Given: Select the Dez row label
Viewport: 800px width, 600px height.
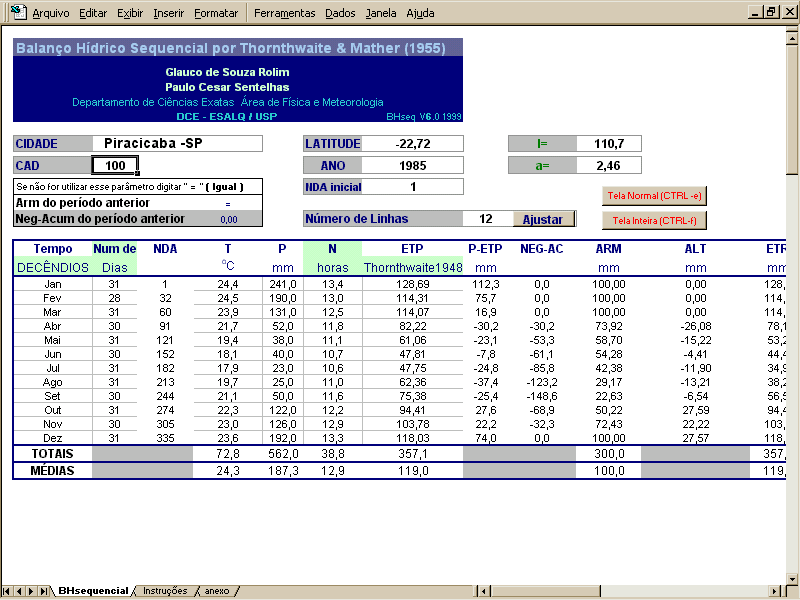Looking at the screenshot, I should [x=53, y=438].
